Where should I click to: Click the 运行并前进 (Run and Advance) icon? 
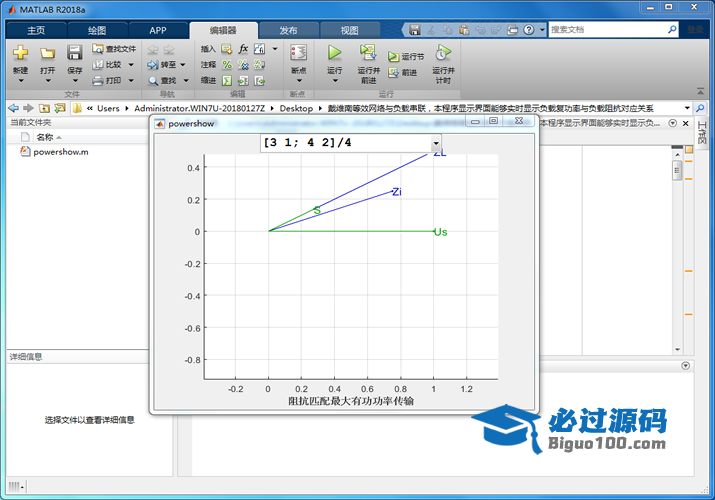tap(368, 53)
